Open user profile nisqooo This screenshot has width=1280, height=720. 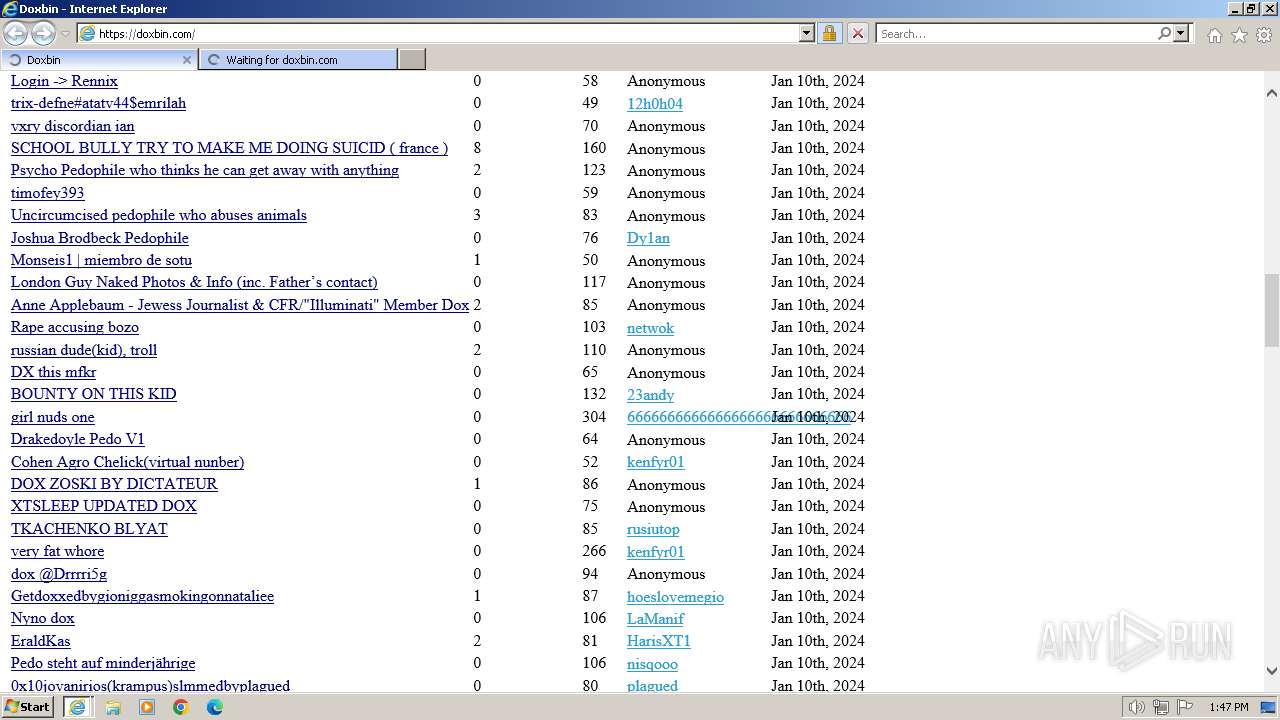[x=652, y=664]
